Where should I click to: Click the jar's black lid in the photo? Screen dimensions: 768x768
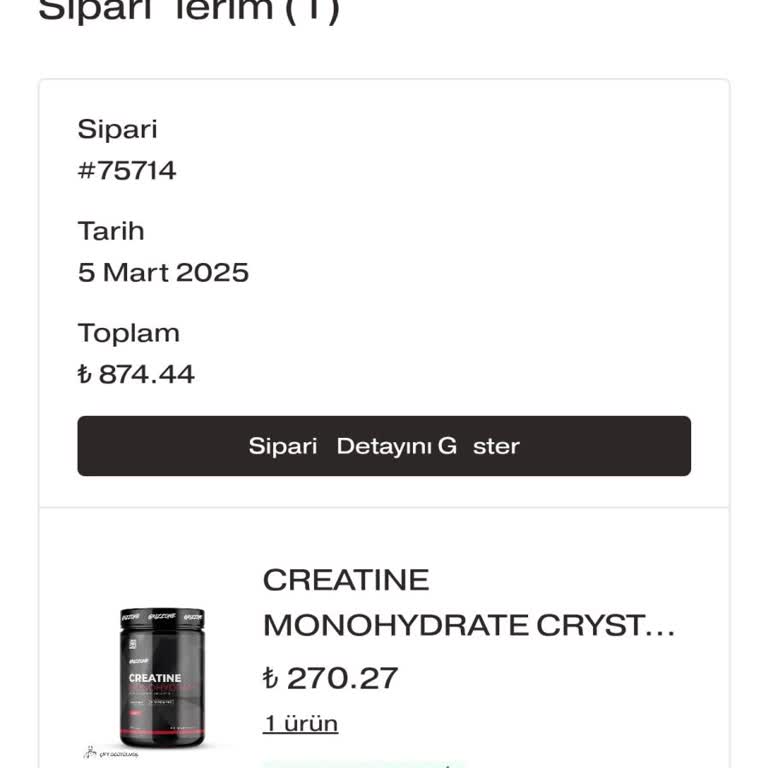click(162, 618)
